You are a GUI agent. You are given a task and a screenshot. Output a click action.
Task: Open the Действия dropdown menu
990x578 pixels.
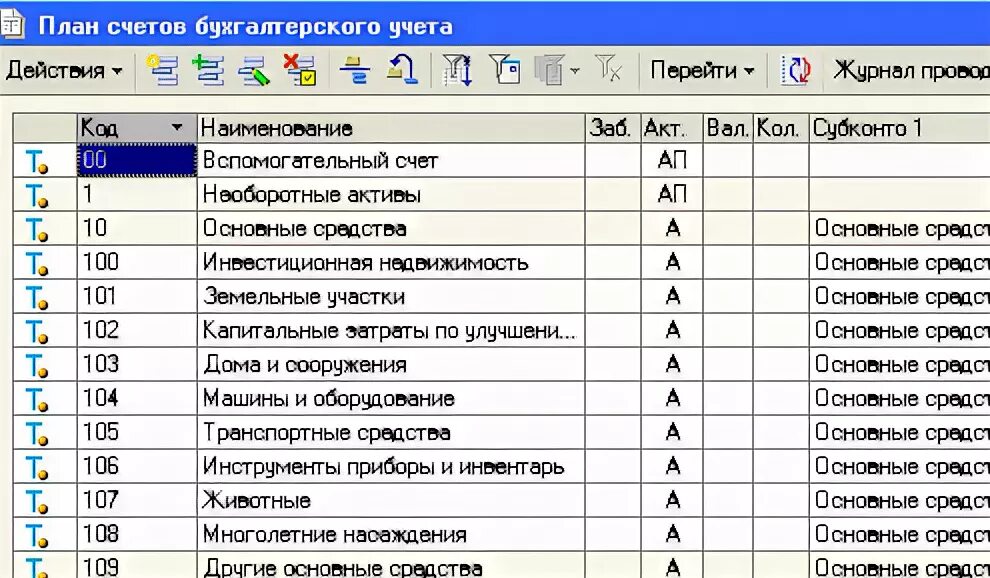[64, 70]
